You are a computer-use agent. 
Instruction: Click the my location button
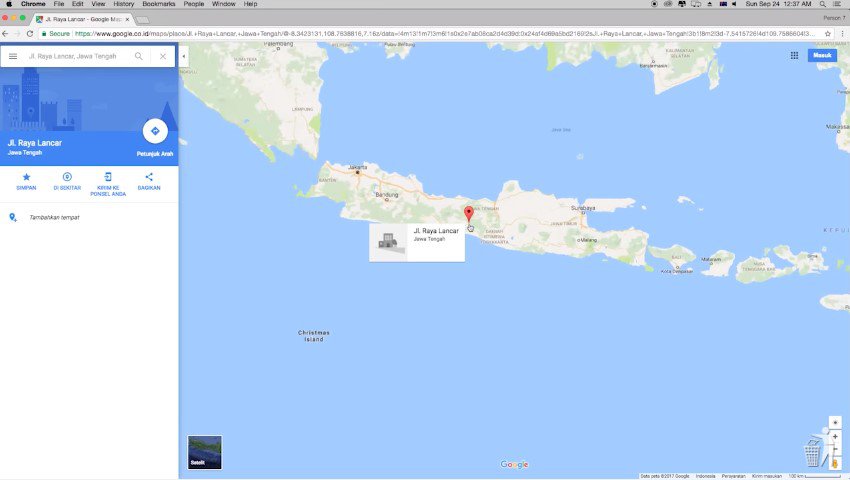[x=835, y=423]
